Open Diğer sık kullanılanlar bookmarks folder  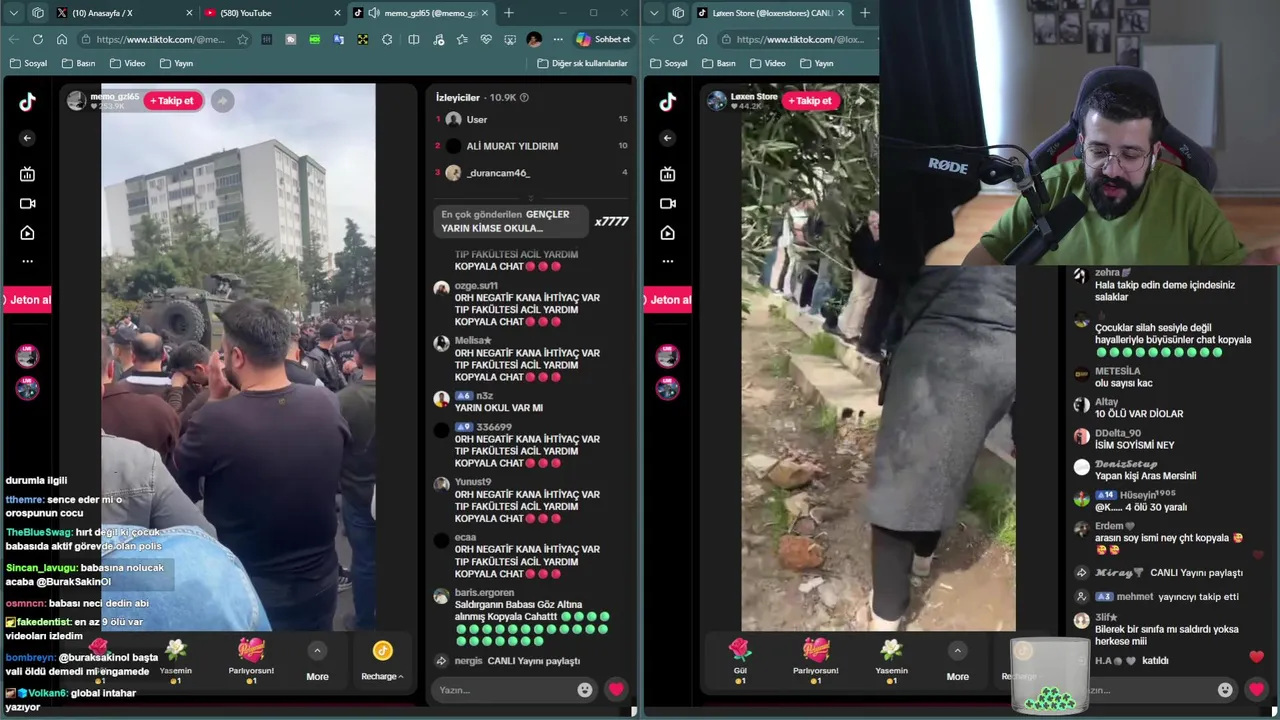coord(582,63)
